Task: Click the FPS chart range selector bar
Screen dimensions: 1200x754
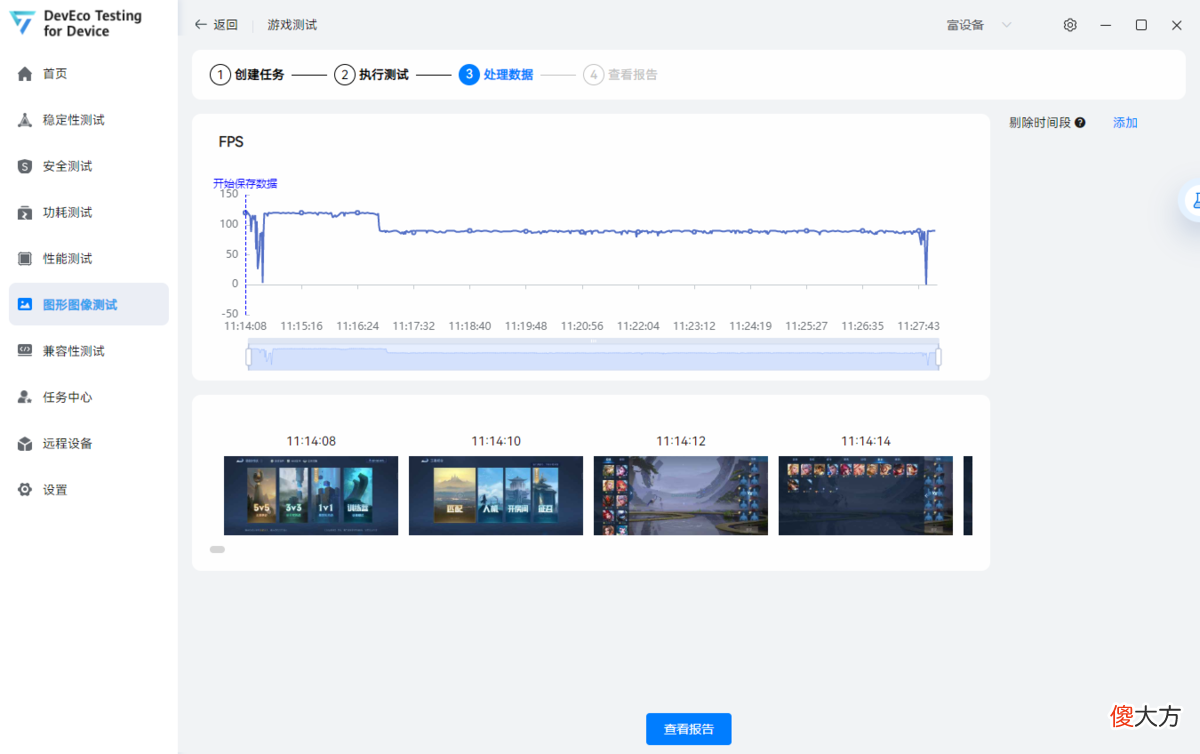Action: [593, 356]
